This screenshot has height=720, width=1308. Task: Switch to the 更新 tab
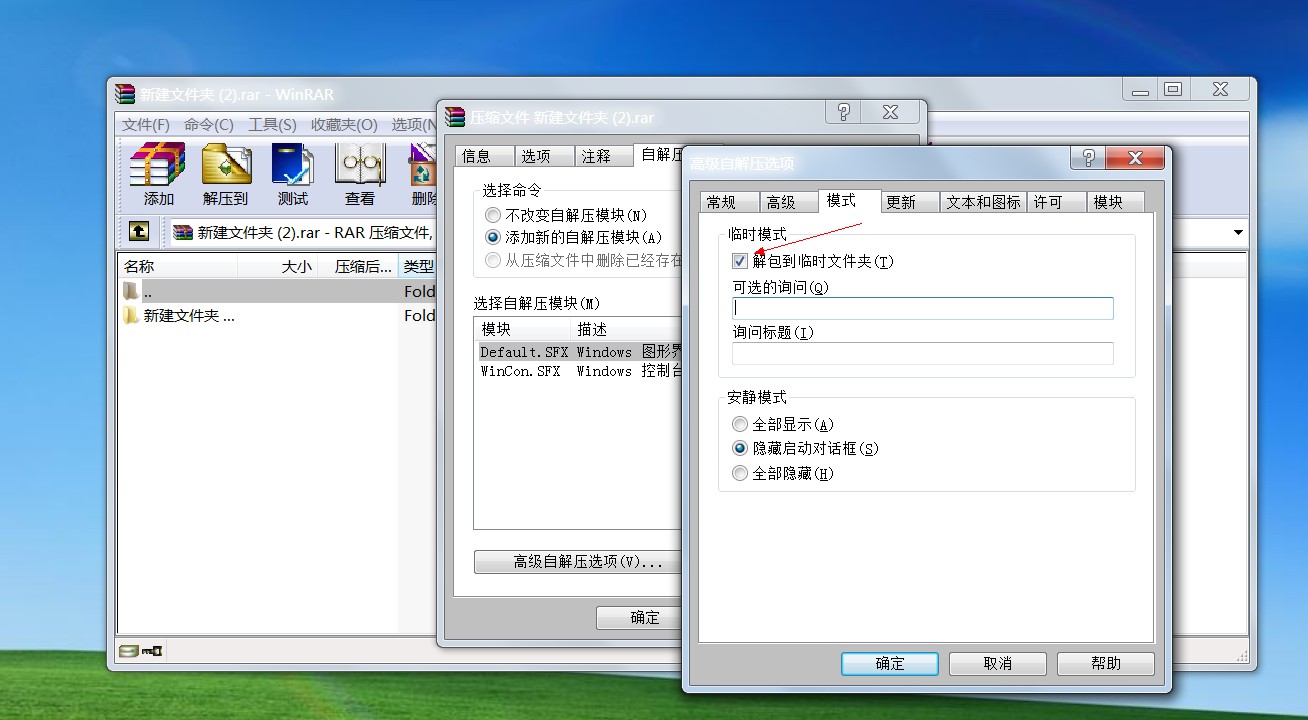click(x=909, y=202)
